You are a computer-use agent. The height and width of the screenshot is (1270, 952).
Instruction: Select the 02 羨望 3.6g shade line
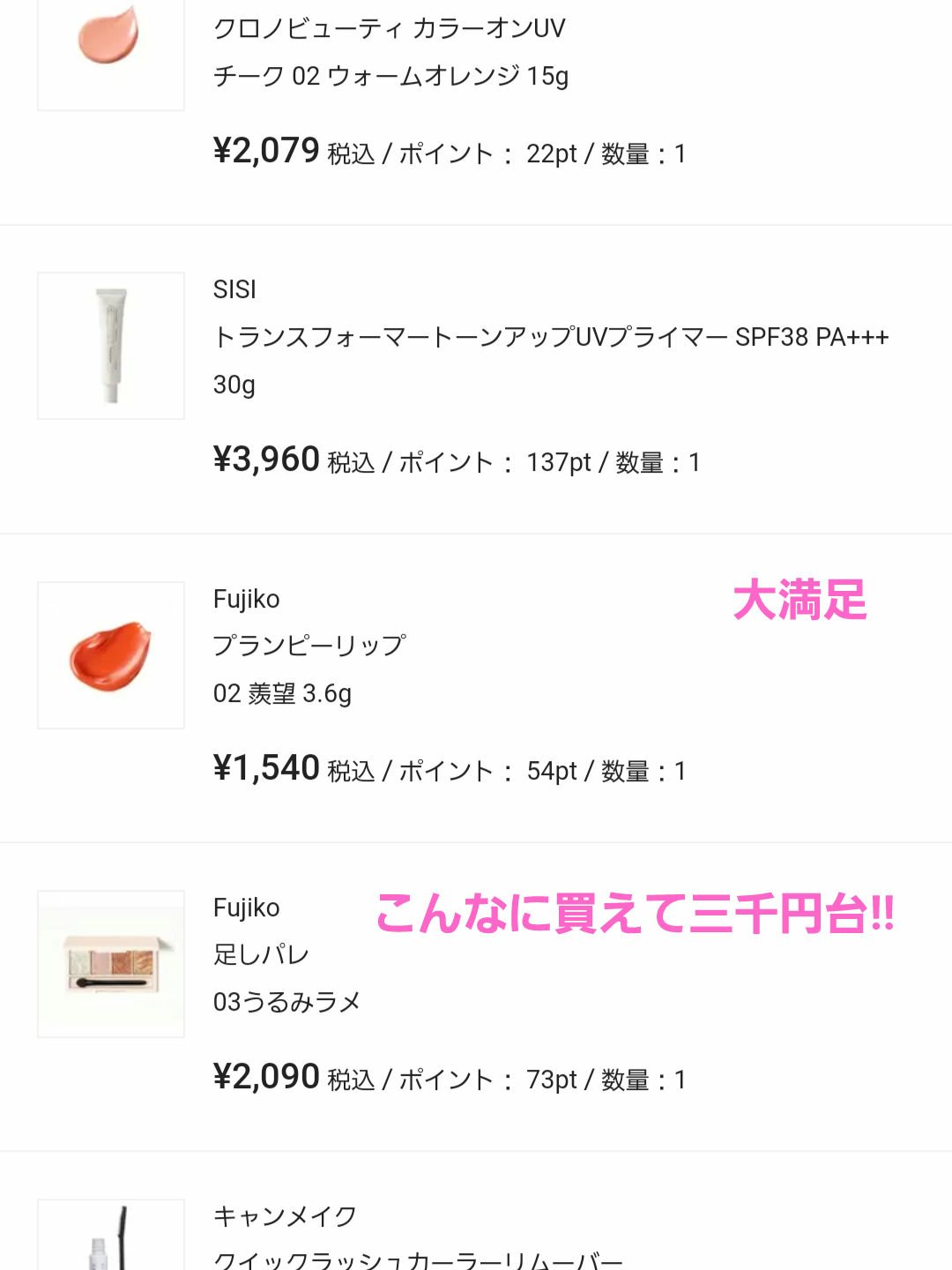[282, 693]
